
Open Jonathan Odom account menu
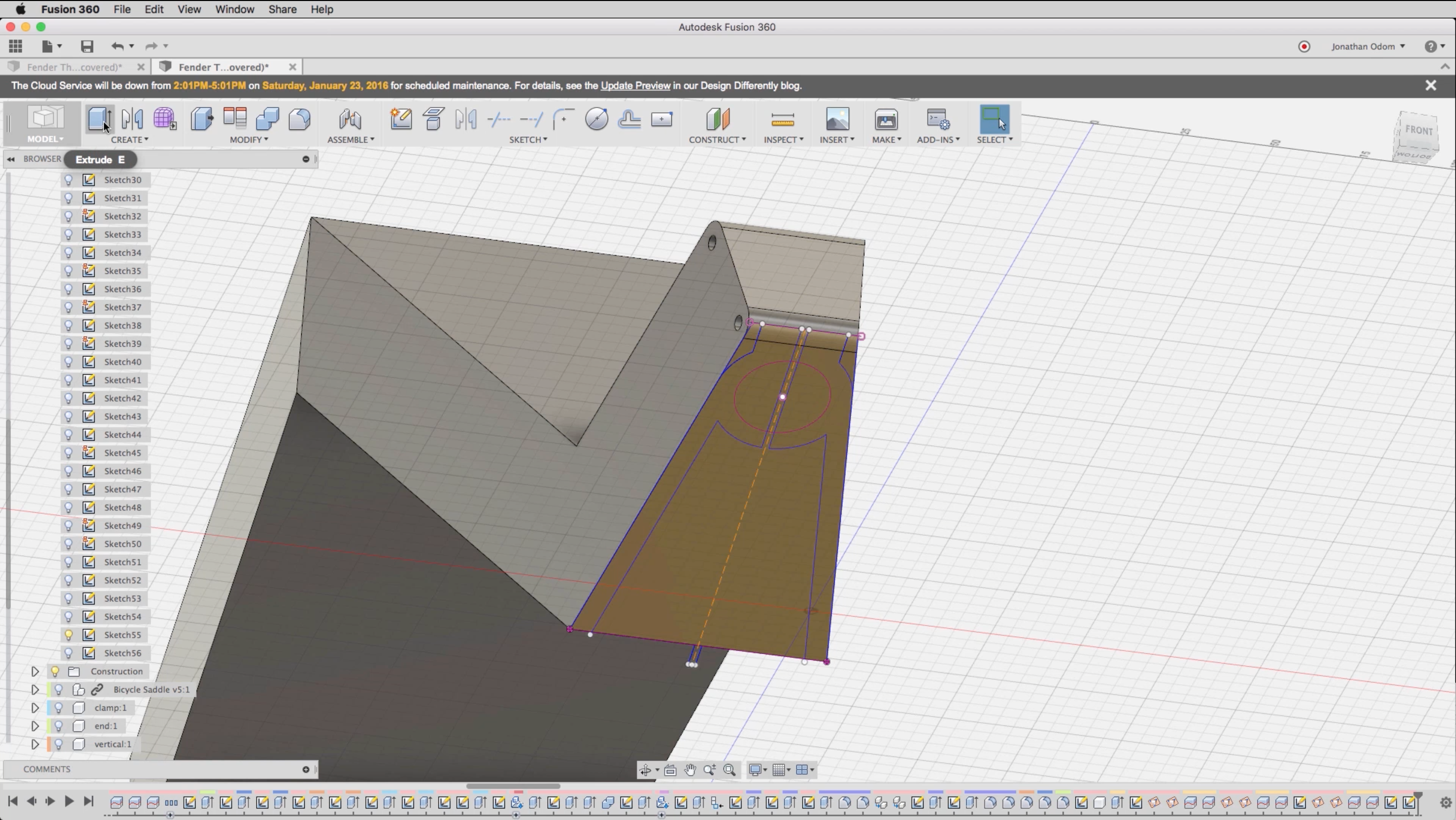coord(1367,47)
